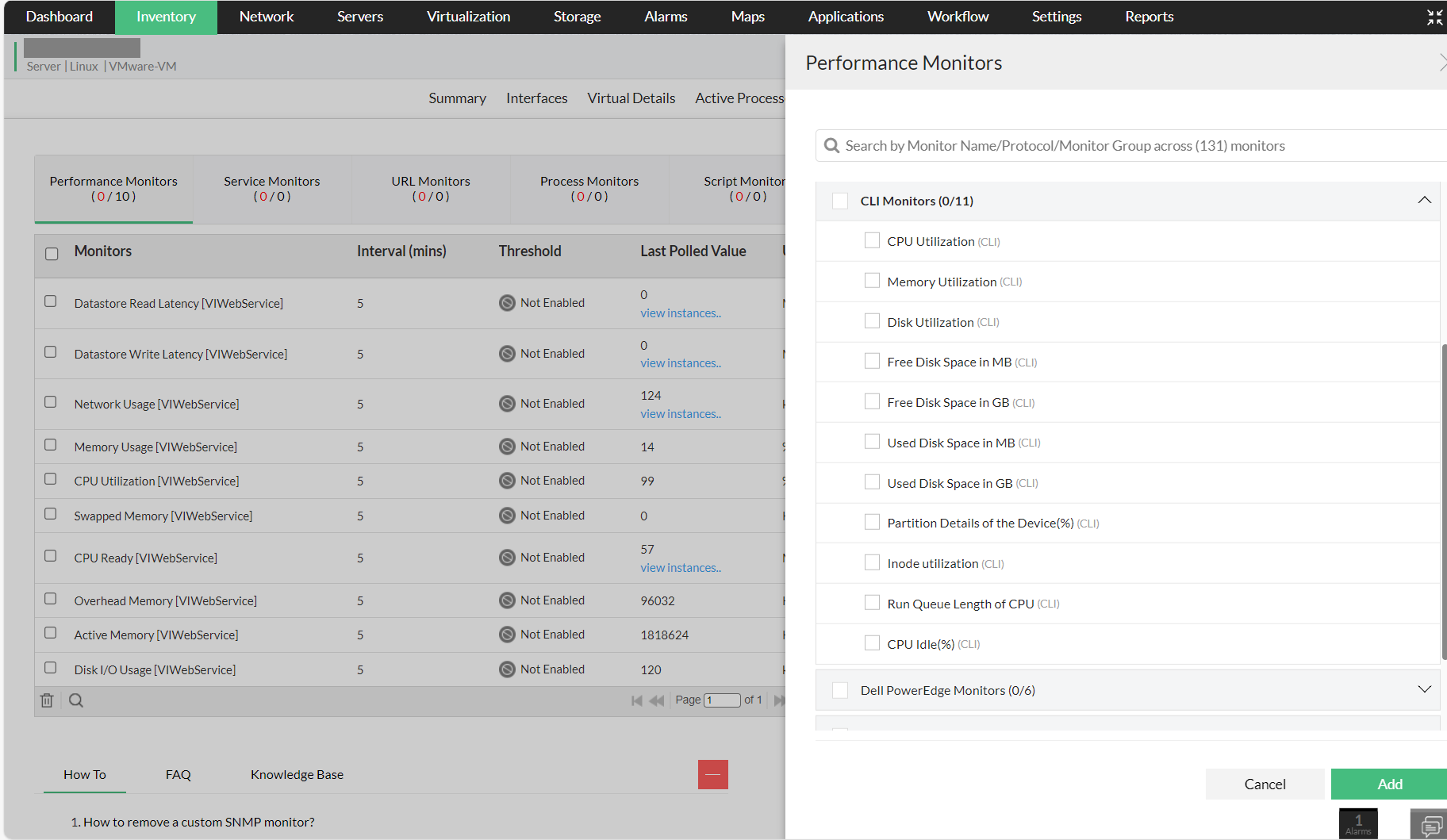Open the chat bubbles icon
This screenshot has width=1447, height=840.
click(1430, 827)
